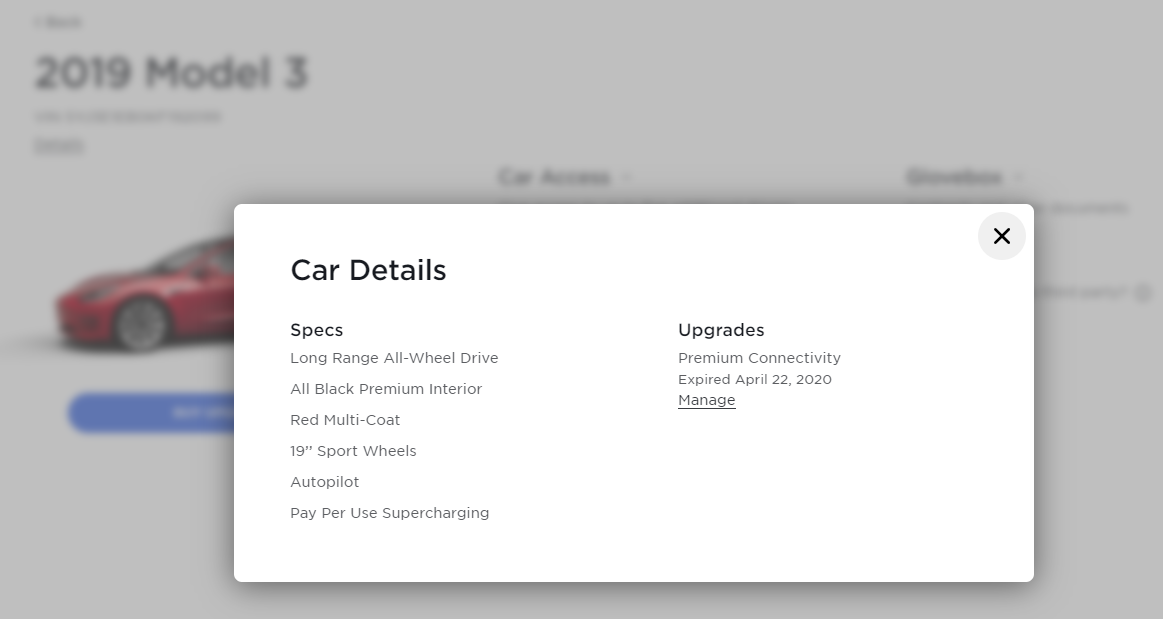Select the Car Details heading

point(368,270)
